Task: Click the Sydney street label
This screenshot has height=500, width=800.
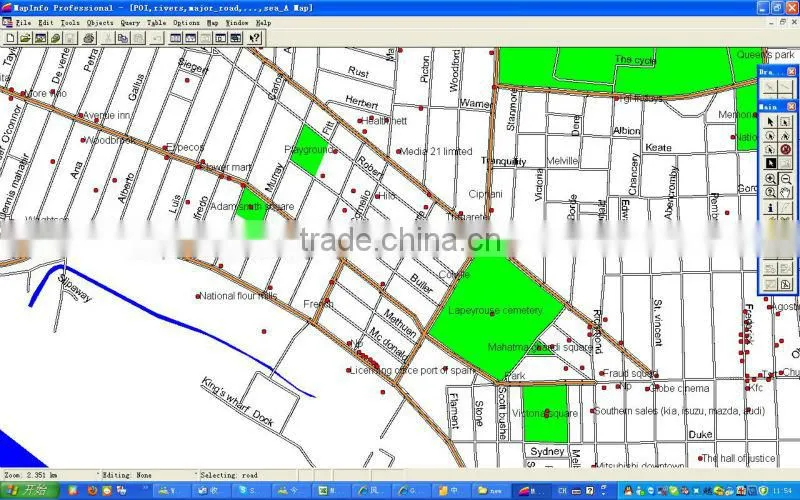Action: click(x=547, y=451)
